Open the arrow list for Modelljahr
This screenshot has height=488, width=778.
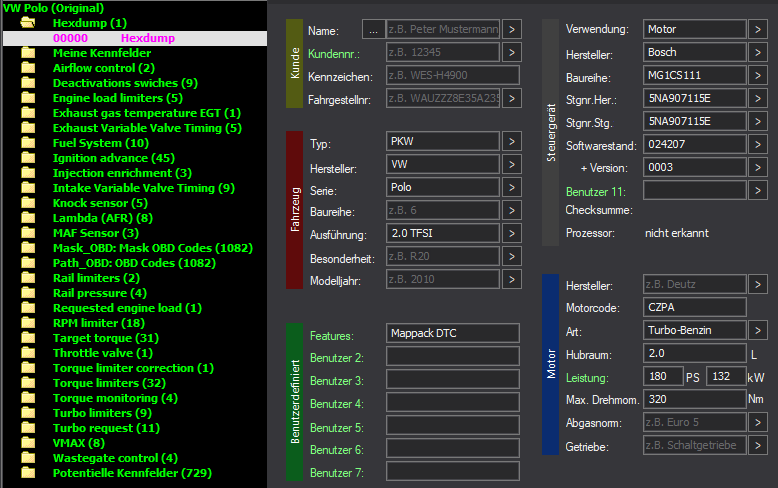pyautogui.click(x=512, y=280)
